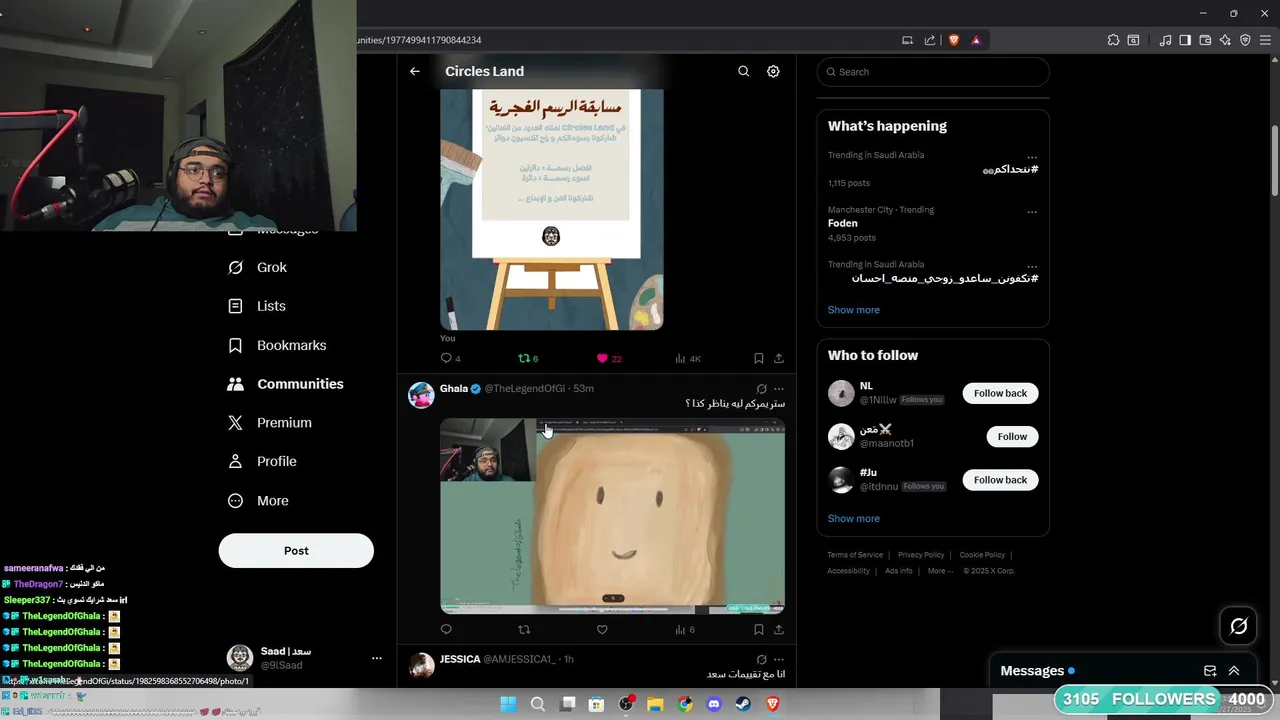Open Brave main hamburger menu

tap(1265, 40)
